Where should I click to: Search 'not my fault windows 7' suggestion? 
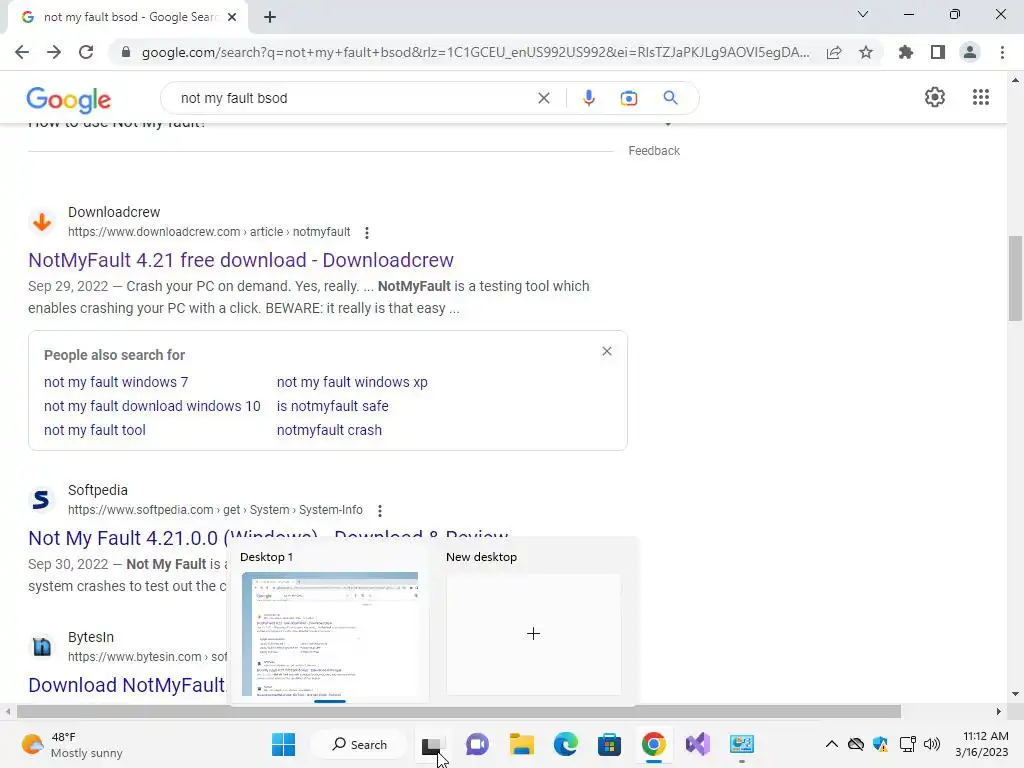(116, 382)
